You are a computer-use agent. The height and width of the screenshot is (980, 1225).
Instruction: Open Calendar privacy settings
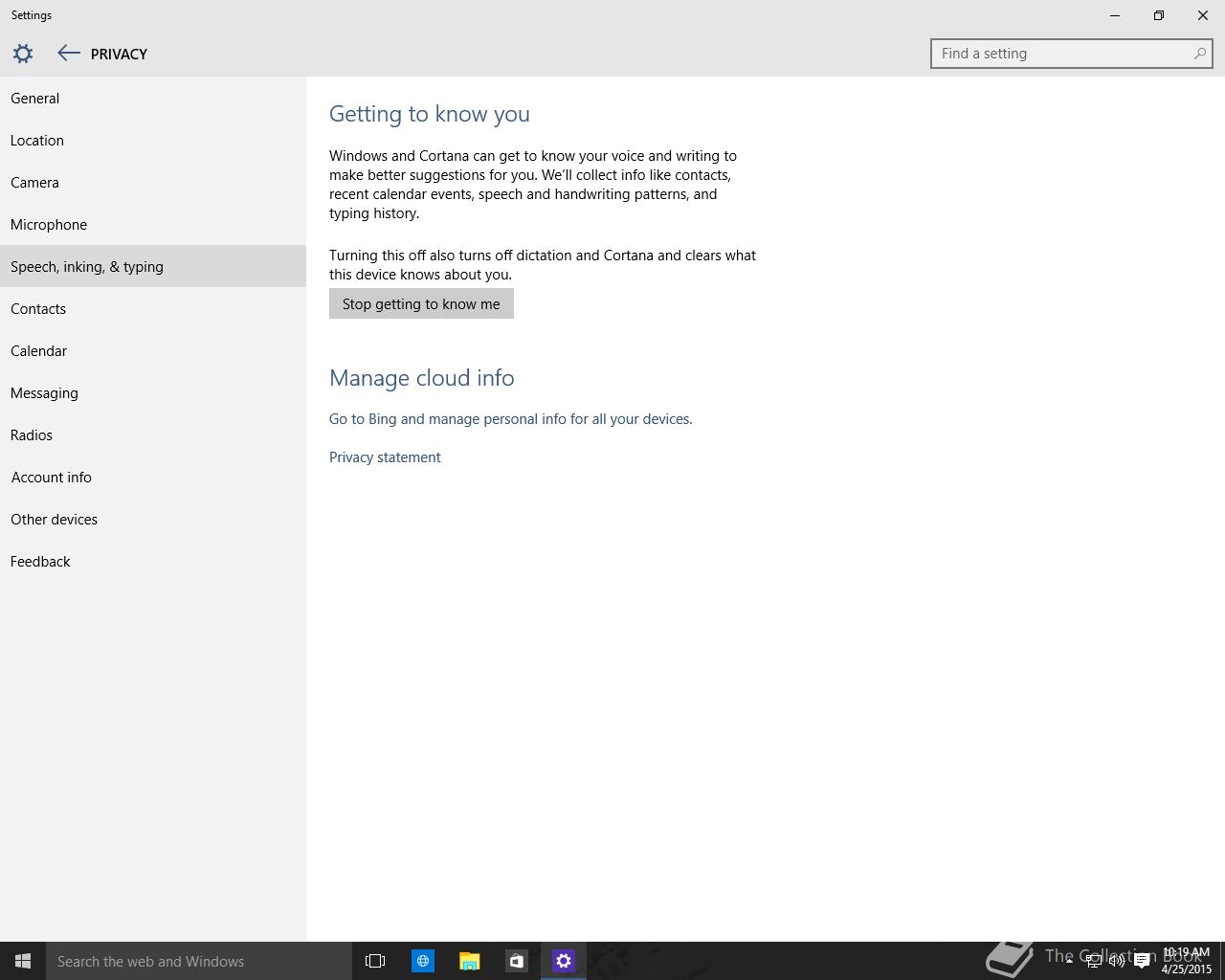153,351
